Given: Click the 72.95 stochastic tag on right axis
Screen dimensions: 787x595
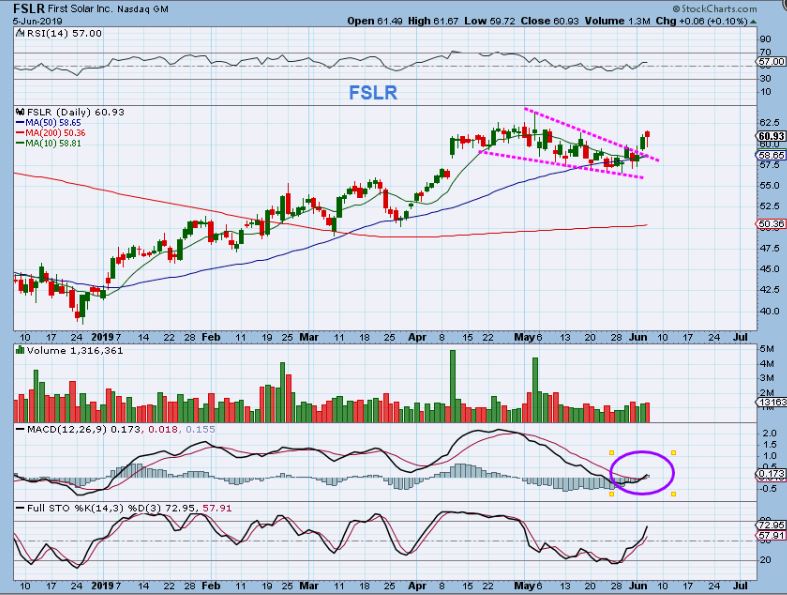Looking at the screenshot, I should click(771, 525).
